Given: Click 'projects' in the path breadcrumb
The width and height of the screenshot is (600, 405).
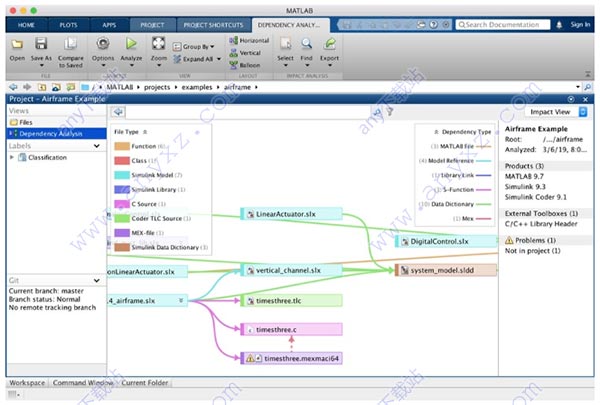Looking at the screenshot, I should click(x=157, y=87).
